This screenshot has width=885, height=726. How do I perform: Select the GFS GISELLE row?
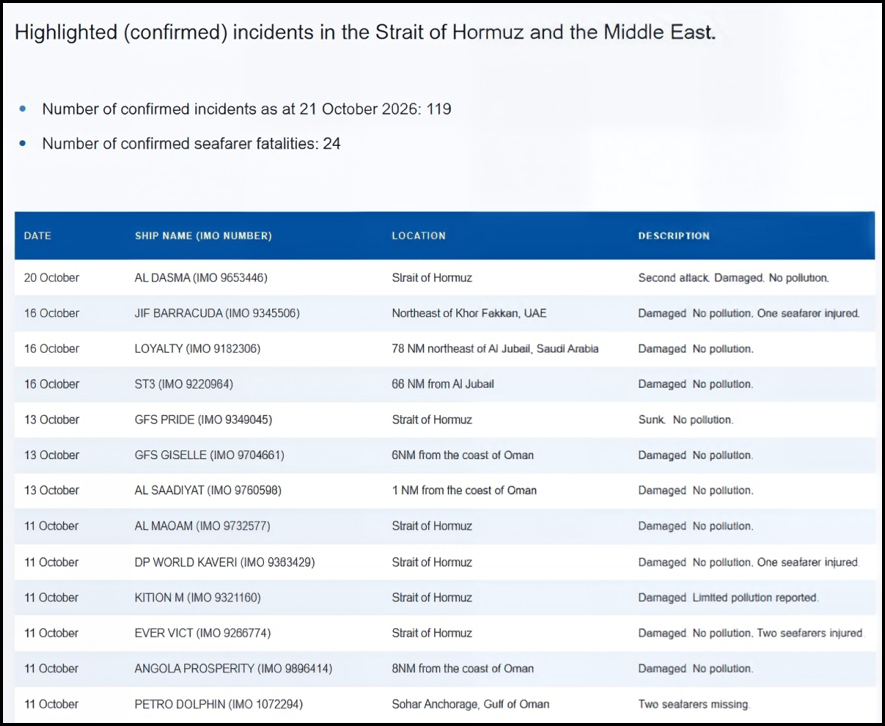click(x=445, y=455)
